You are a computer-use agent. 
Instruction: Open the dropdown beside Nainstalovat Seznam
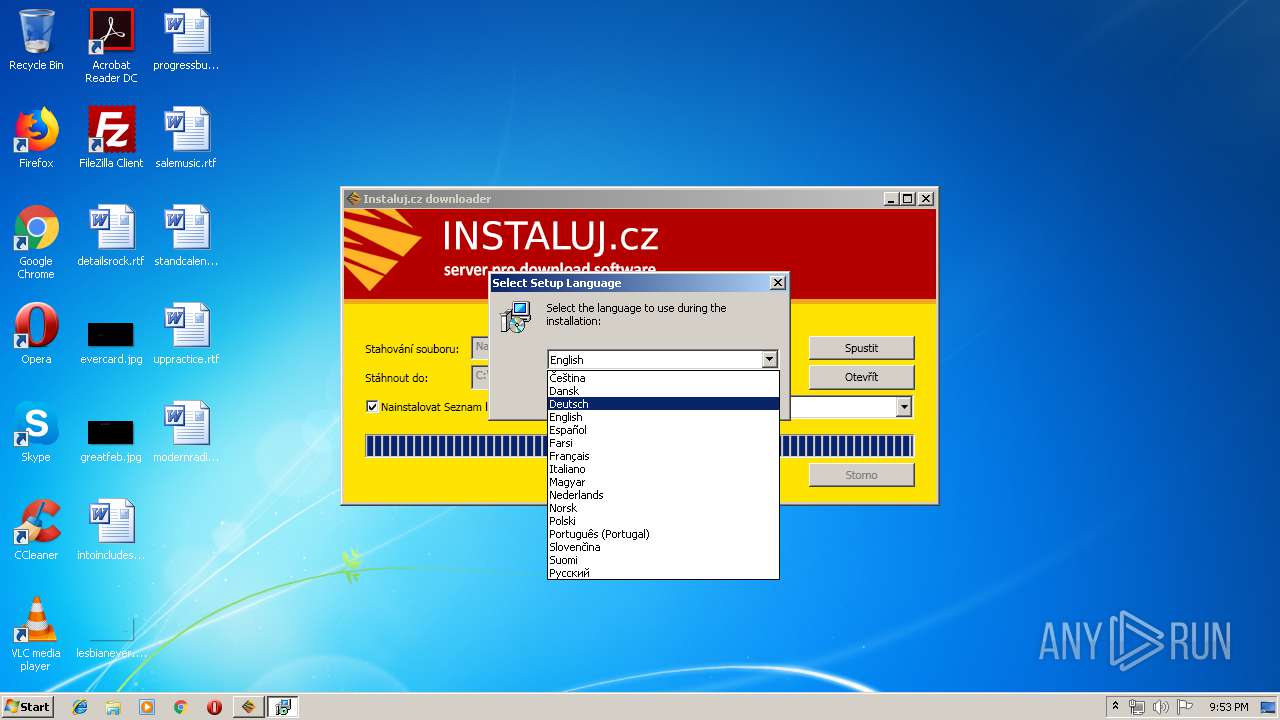click(x=904, y=407)
